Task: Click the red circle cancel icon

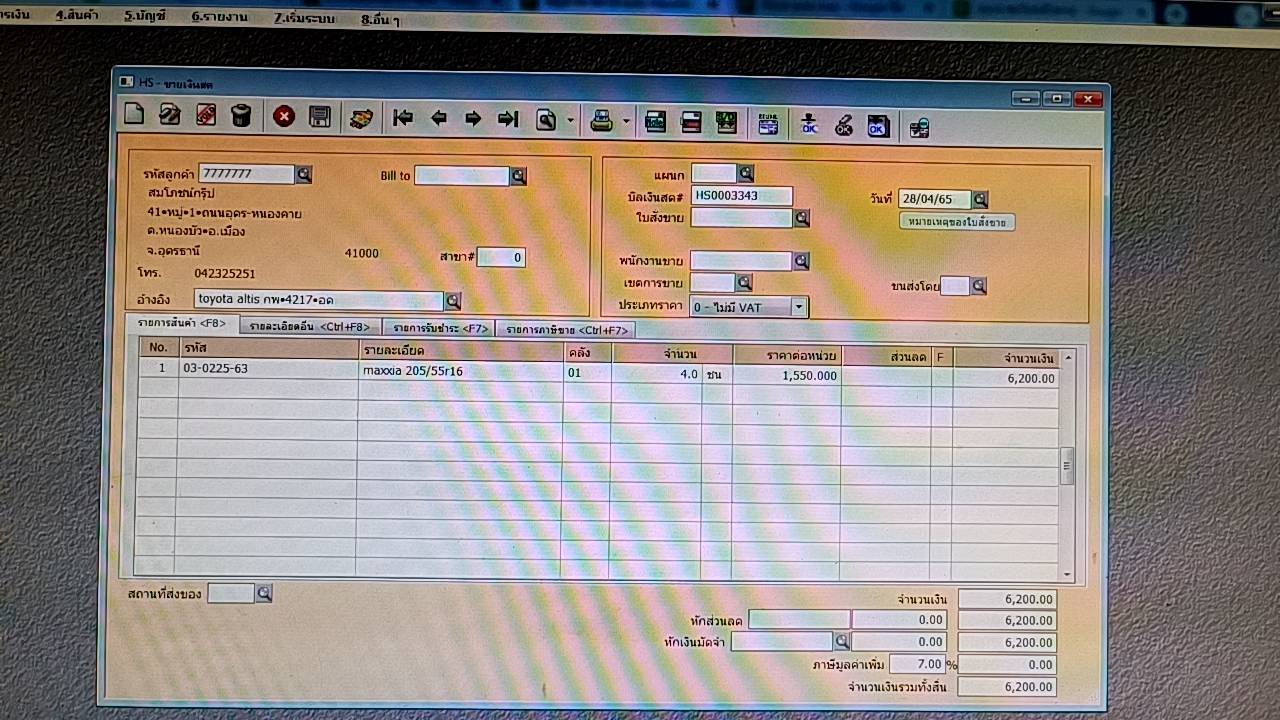Action: tap(284, 117)
